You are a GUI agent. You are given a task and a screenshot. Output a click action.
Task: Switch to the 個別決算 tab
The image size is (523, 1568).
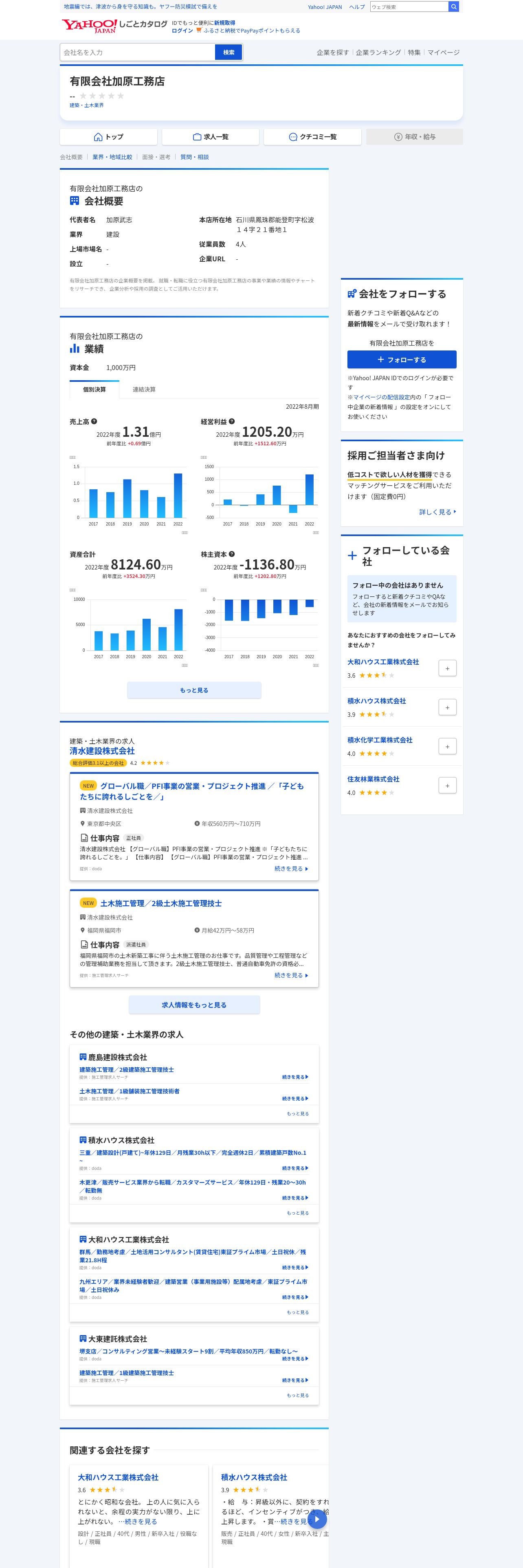coord(94,390)
